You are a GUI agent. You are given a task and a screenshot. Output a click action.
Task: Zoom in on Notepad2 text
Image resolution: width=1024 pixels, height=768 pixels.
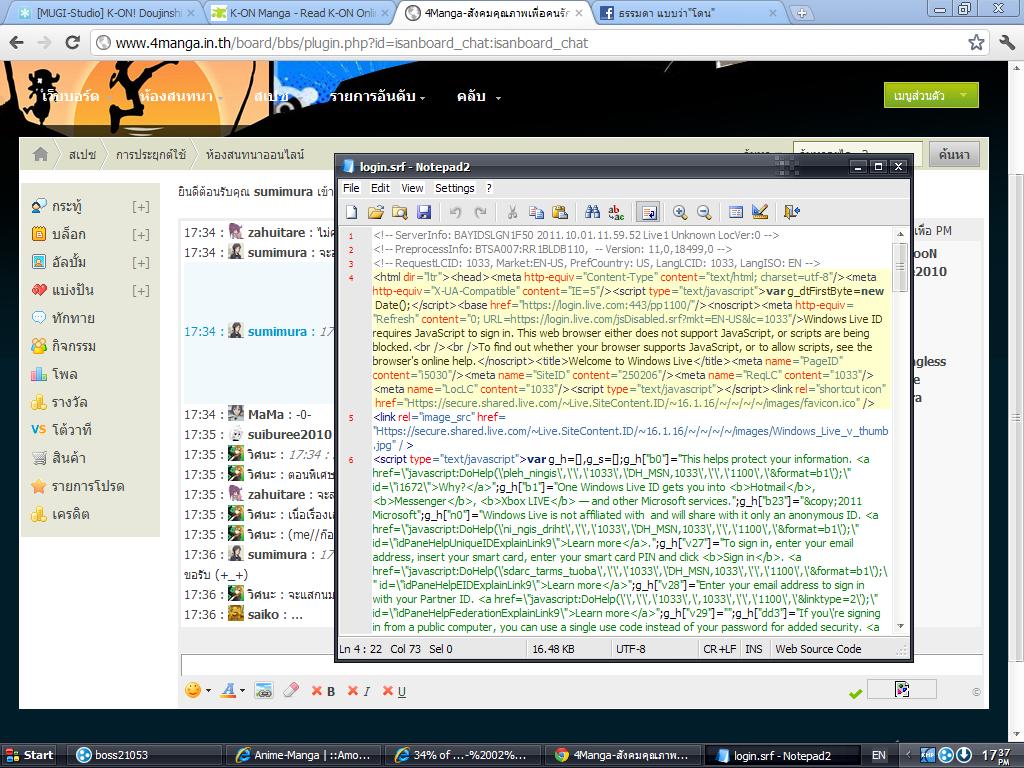coord(680,212)
